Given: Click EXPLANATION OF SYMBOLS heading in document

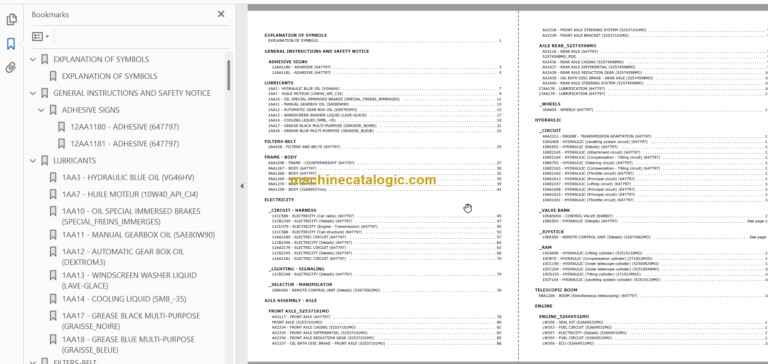Looking at the screenshot, I should (295, 35).
